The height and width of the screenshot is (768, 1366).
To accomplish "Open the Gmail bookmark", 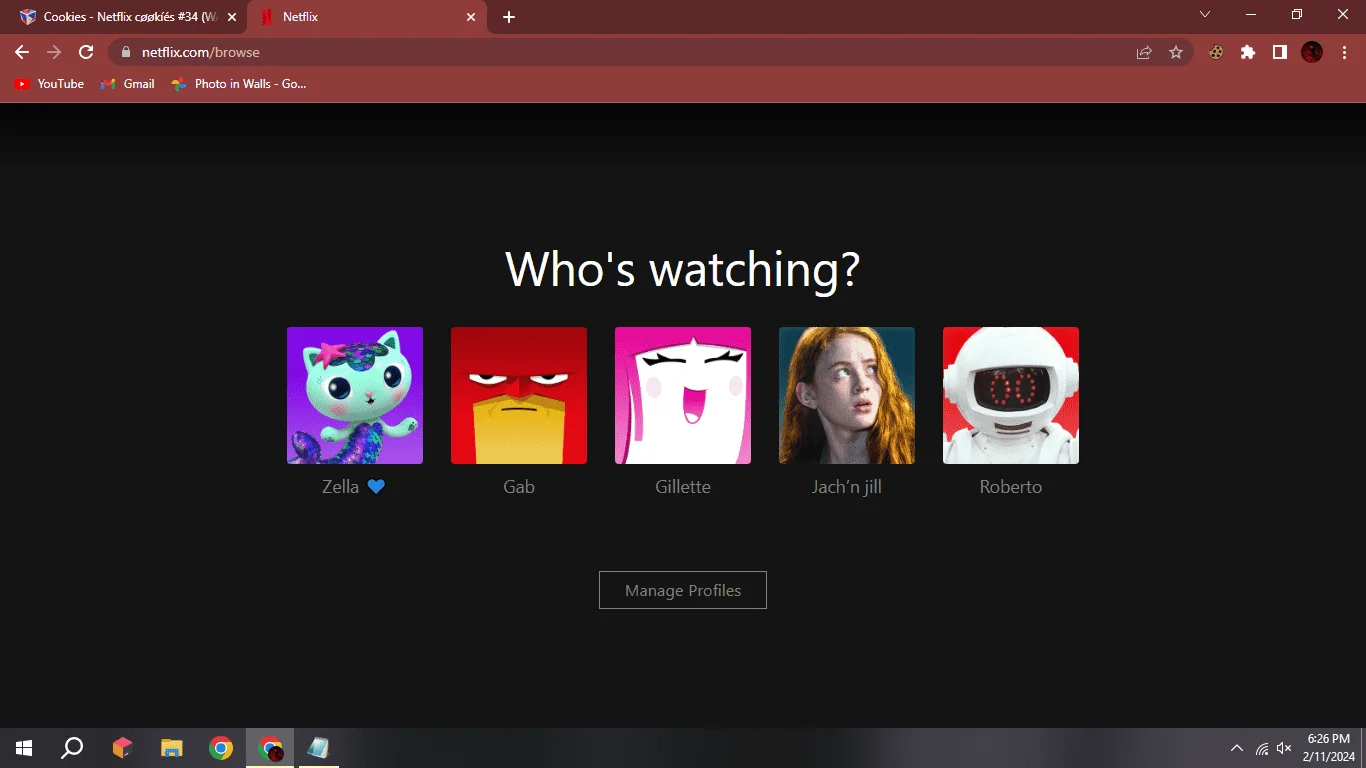I will tap(128, 84).
